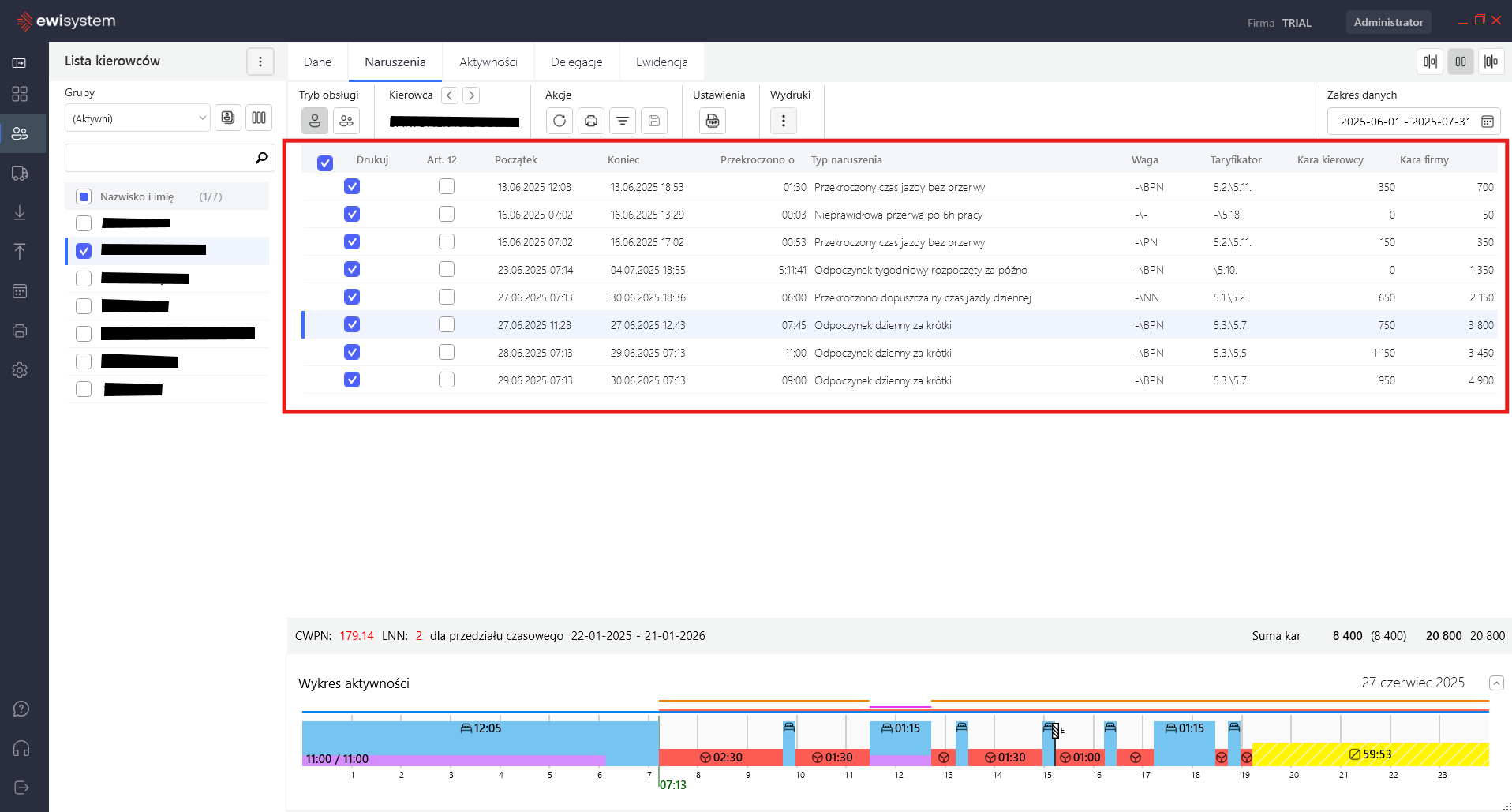Click the Administrator button
Image resolution: width=1512 pixels, height=812 pixels.
coord(1388,22)
